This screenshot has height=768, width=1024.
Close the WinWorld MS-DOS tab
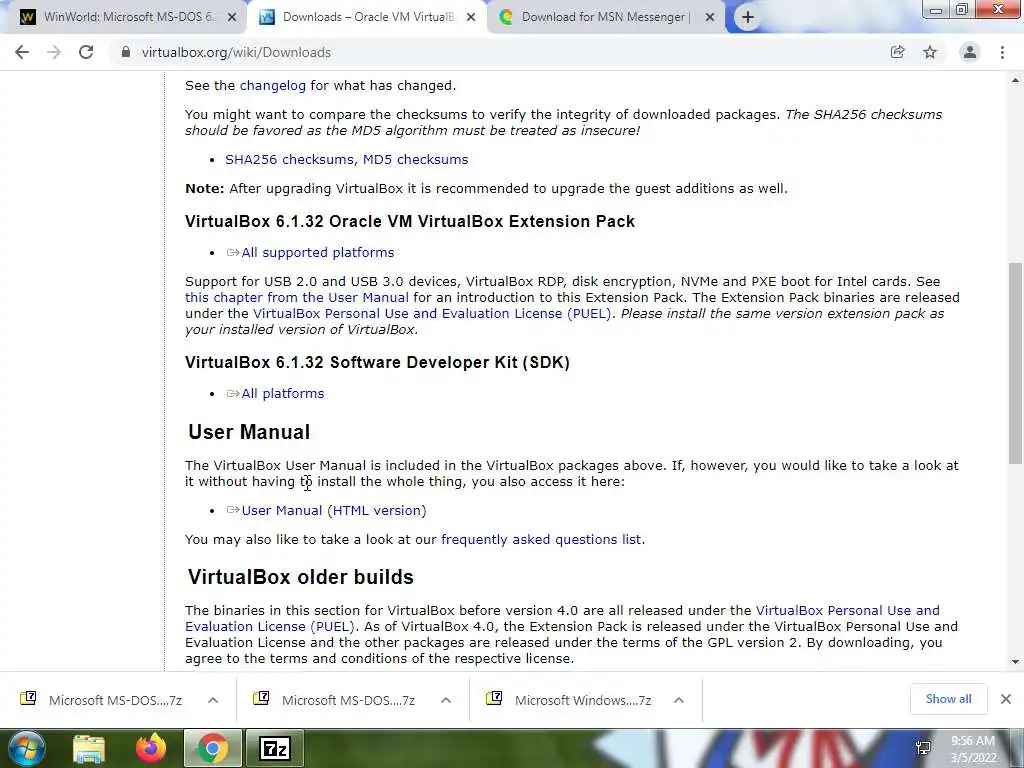[232, 18]
